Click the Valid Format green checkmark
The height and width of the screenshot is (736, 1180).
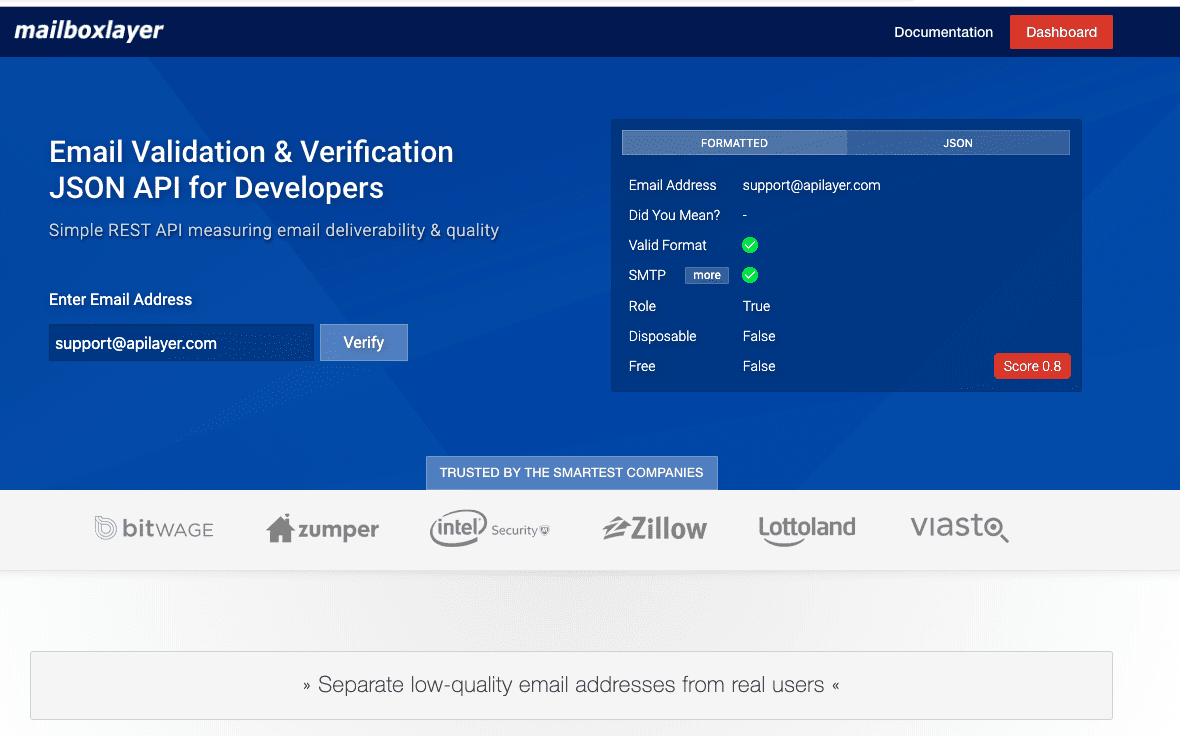(x=750, y=245)
